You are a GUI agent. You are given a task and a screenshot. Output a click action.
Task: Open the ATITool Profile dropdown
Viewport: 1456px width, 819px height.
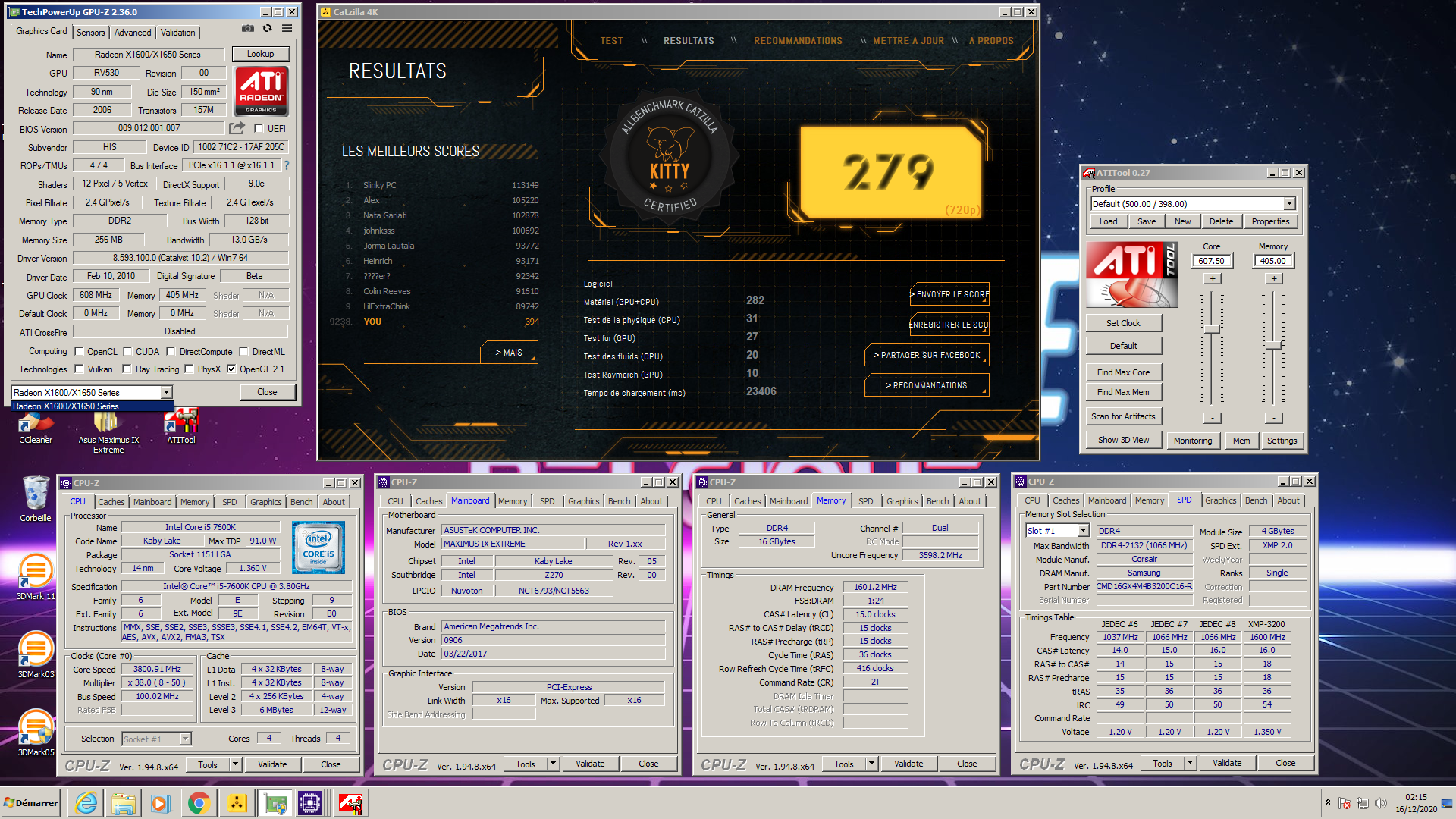pos(1289,203)
